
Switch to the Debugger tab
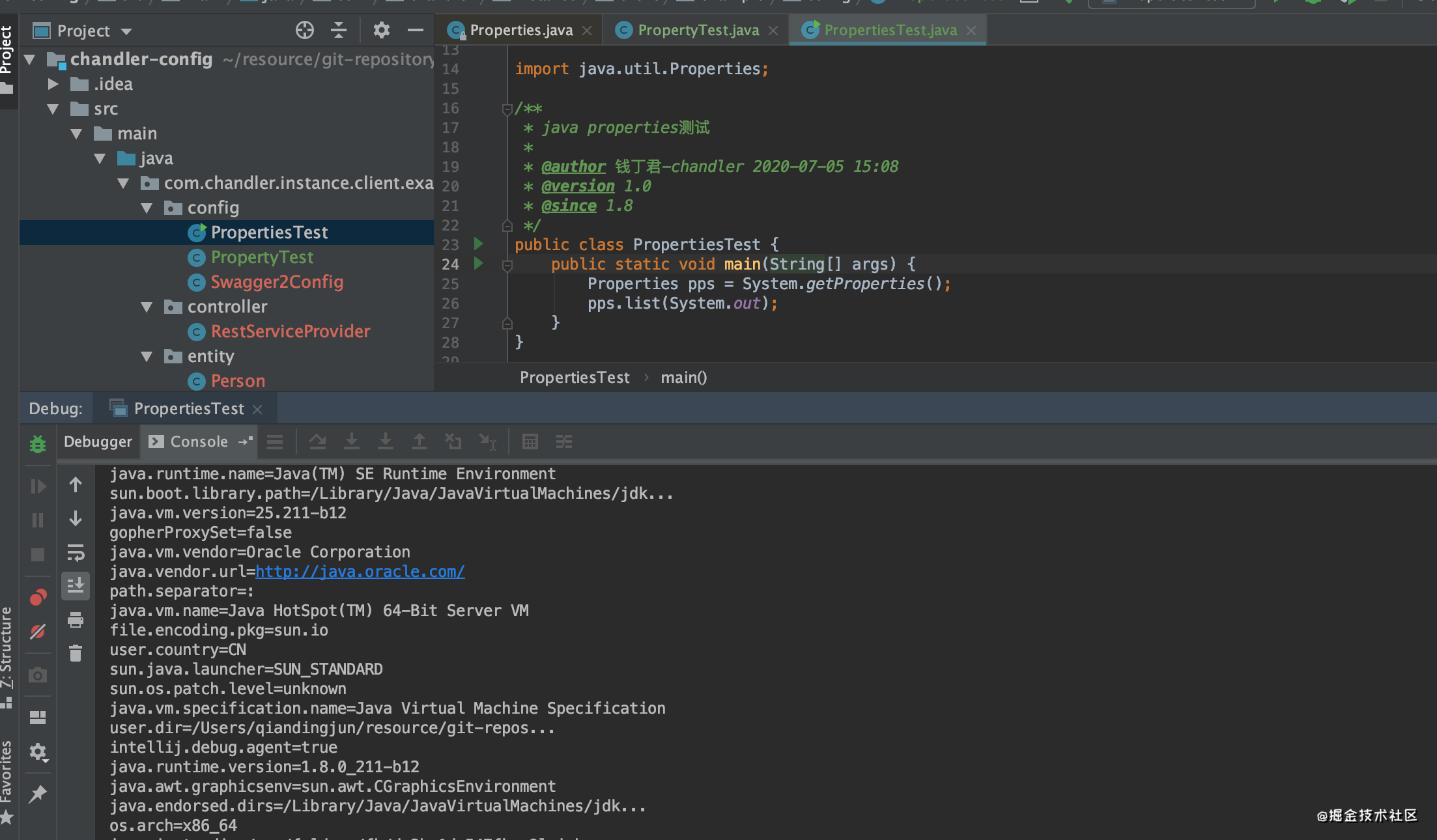(98, 441)
